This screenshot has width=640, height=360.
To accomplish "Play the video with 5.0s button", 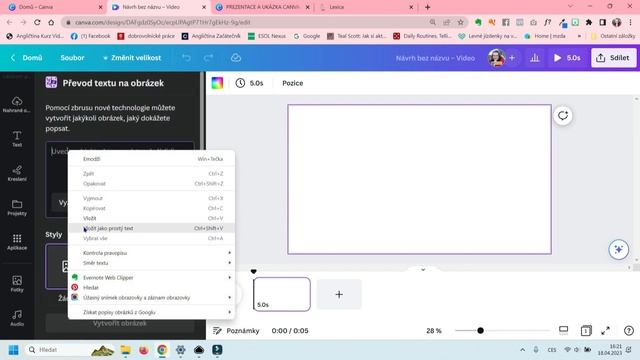I will point(567,58).
